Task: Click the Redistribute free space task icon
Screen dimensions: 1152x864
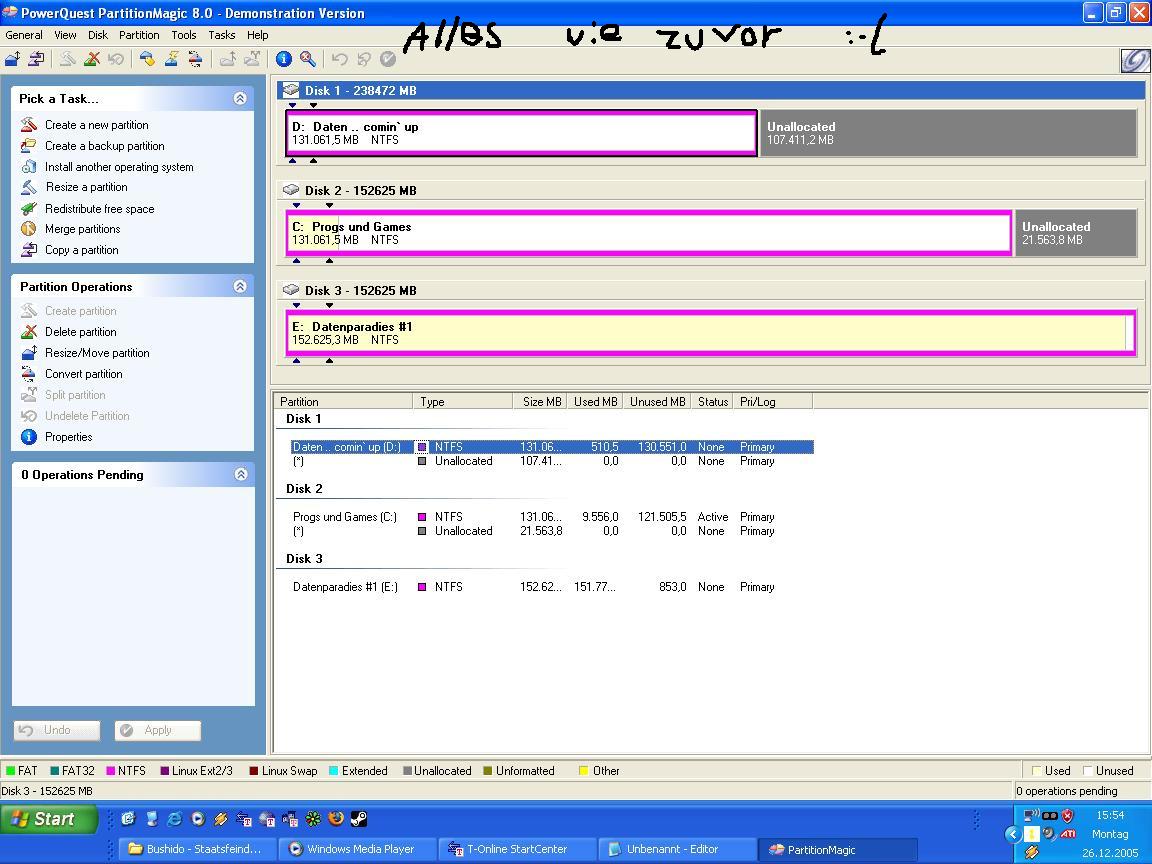Action: tap(29, 209)
